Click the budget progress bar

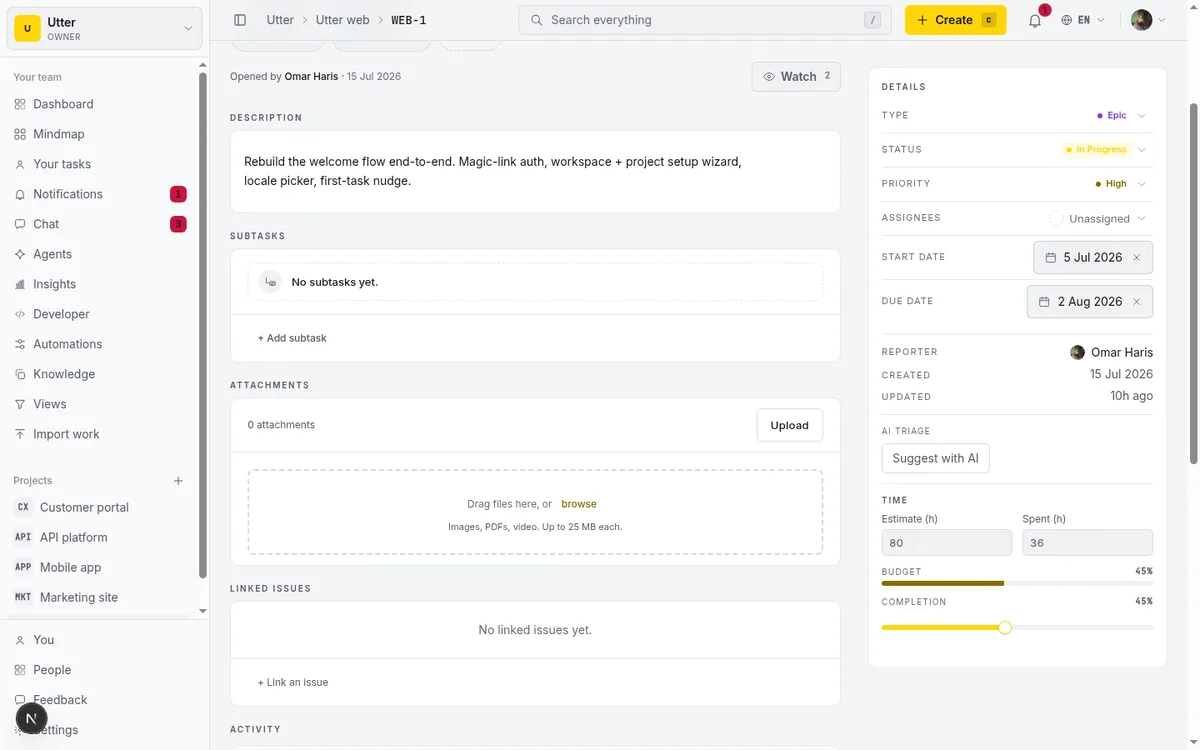point(1017,583)
